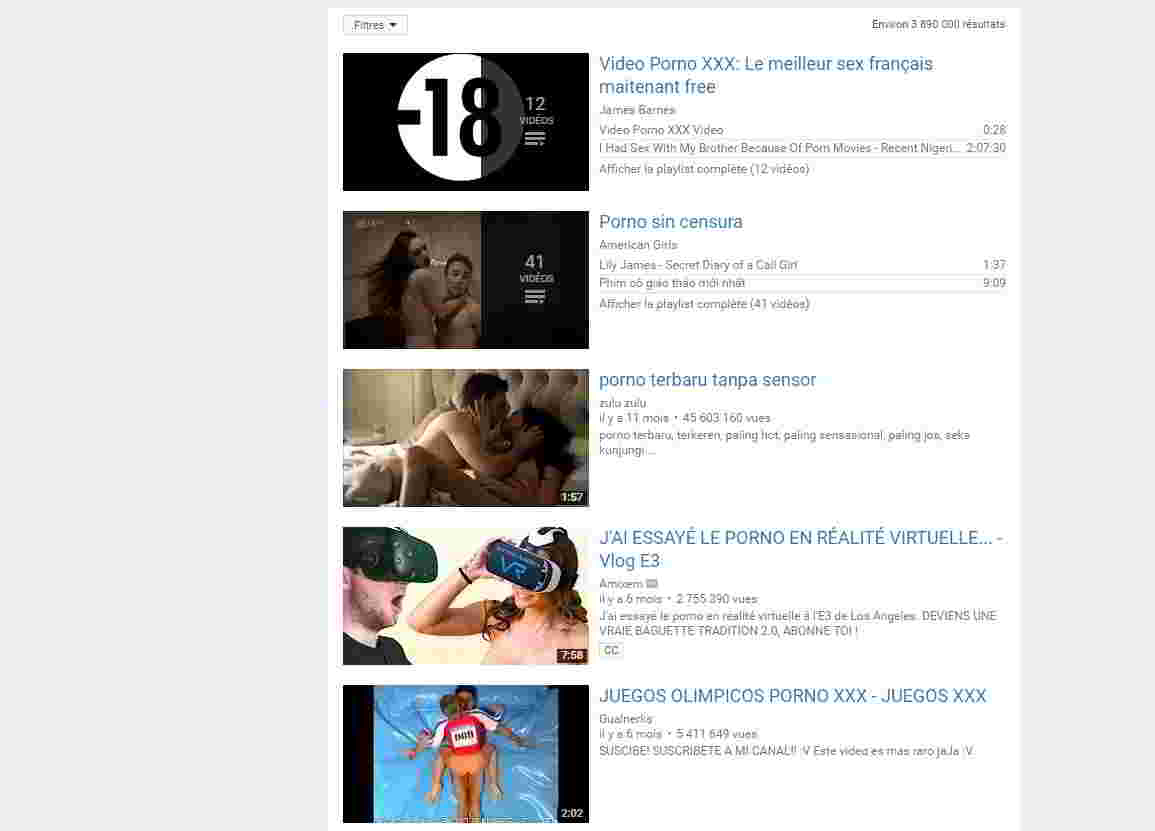The width and height of the screenshot is (1155, 831).
Task: Click the 1:57 duration badge on the thumbnail
Action: point(572,497)
